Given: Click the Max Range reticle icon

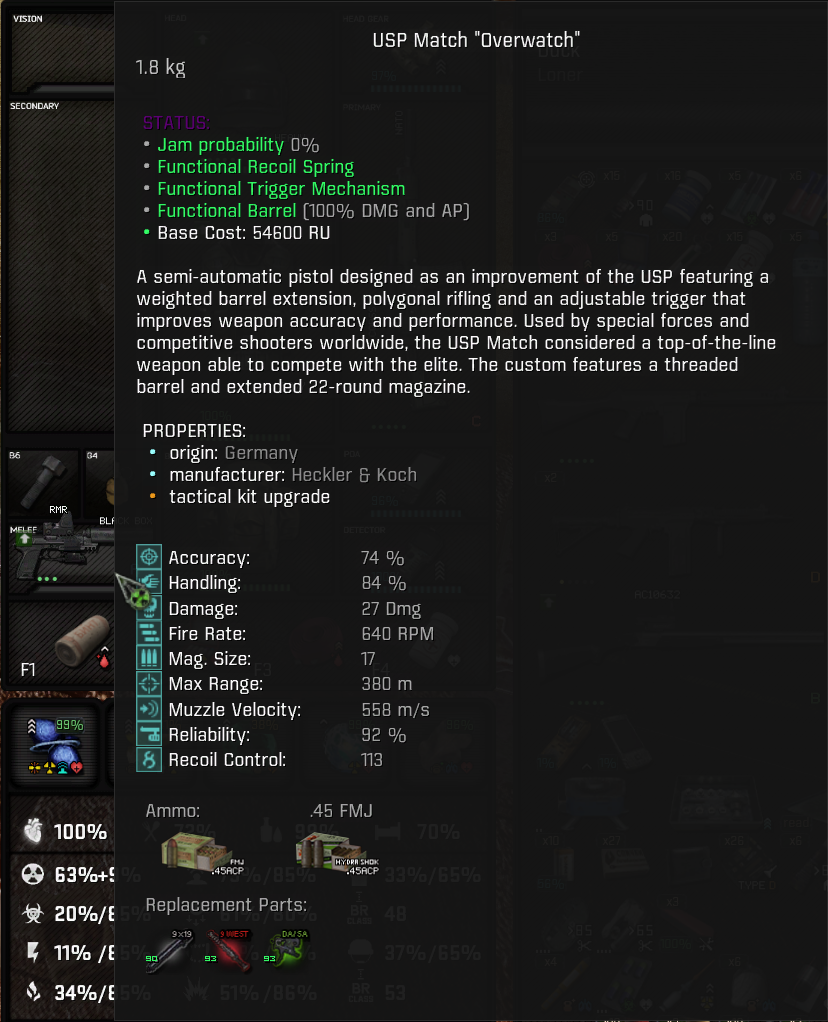Looking at the screenshot, I should click(x=149, y=684).
